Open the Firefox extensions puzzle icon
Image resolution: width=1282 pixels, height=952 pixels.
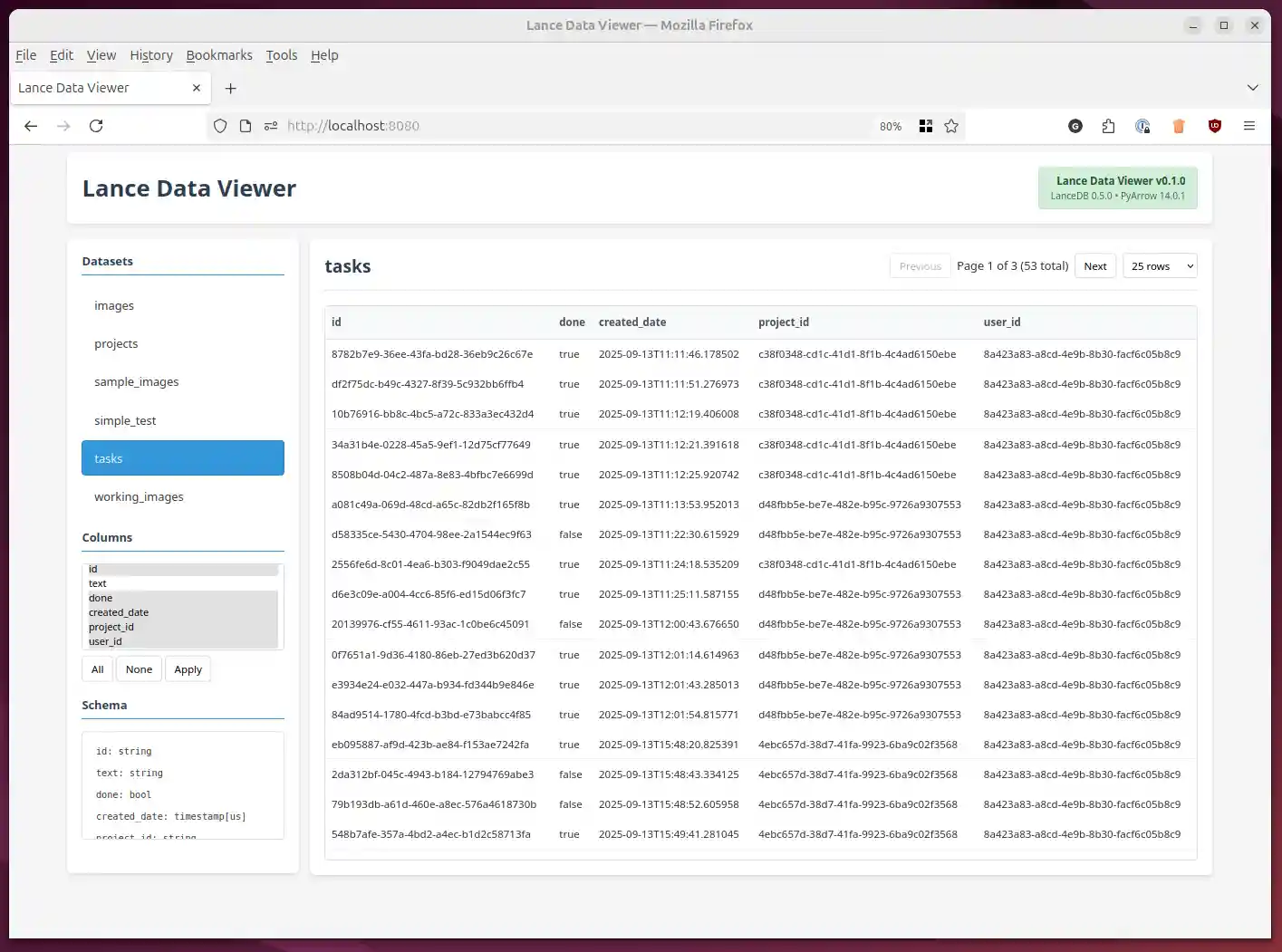coord(1108,126)
